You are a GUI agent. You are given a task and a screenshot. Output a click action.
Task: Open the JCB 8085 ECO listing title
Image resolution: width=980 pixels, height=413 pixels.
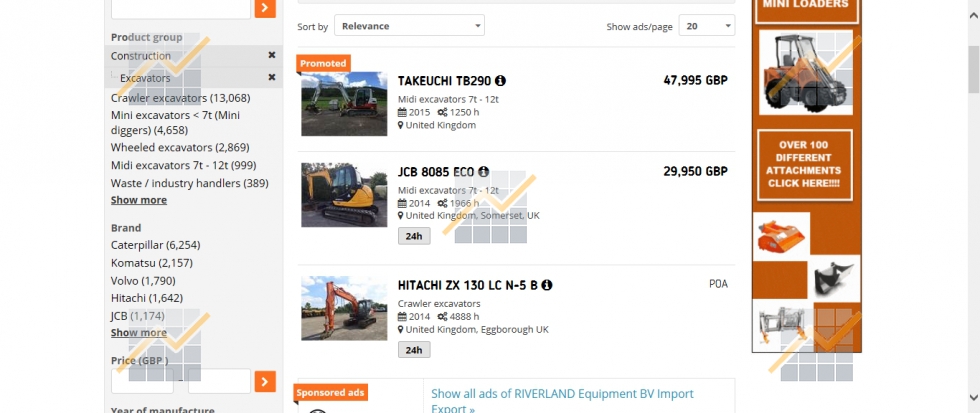pyautogui.click(x=436, y=172)
